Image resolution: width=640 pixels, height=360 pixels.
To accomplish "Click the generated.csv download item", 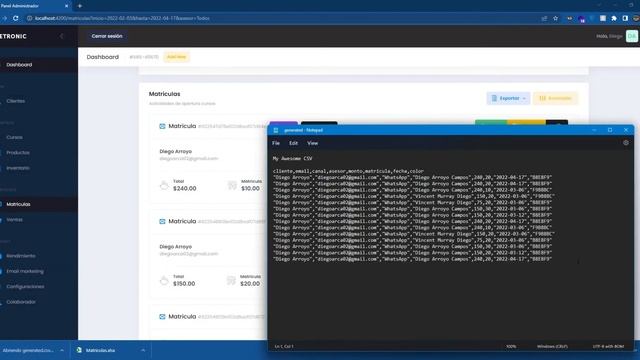I will [x=28, y=350].
